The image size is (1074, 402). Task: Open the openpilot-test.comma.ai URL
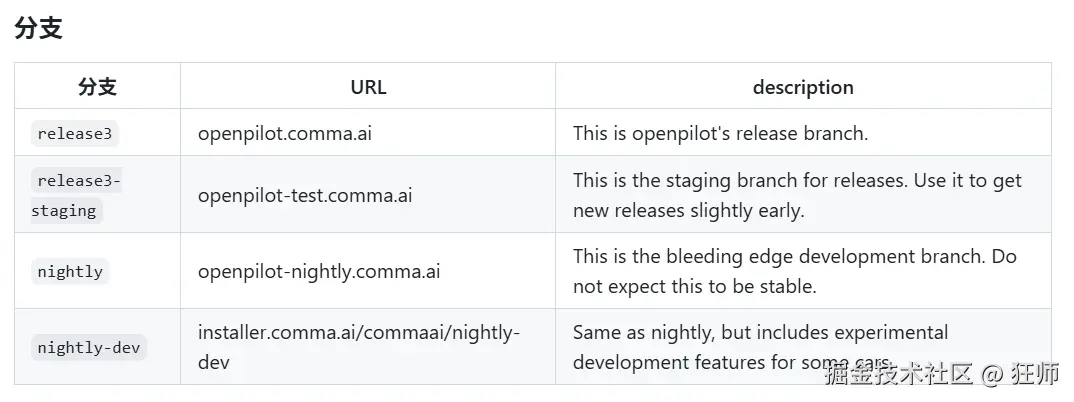point(305,195)
